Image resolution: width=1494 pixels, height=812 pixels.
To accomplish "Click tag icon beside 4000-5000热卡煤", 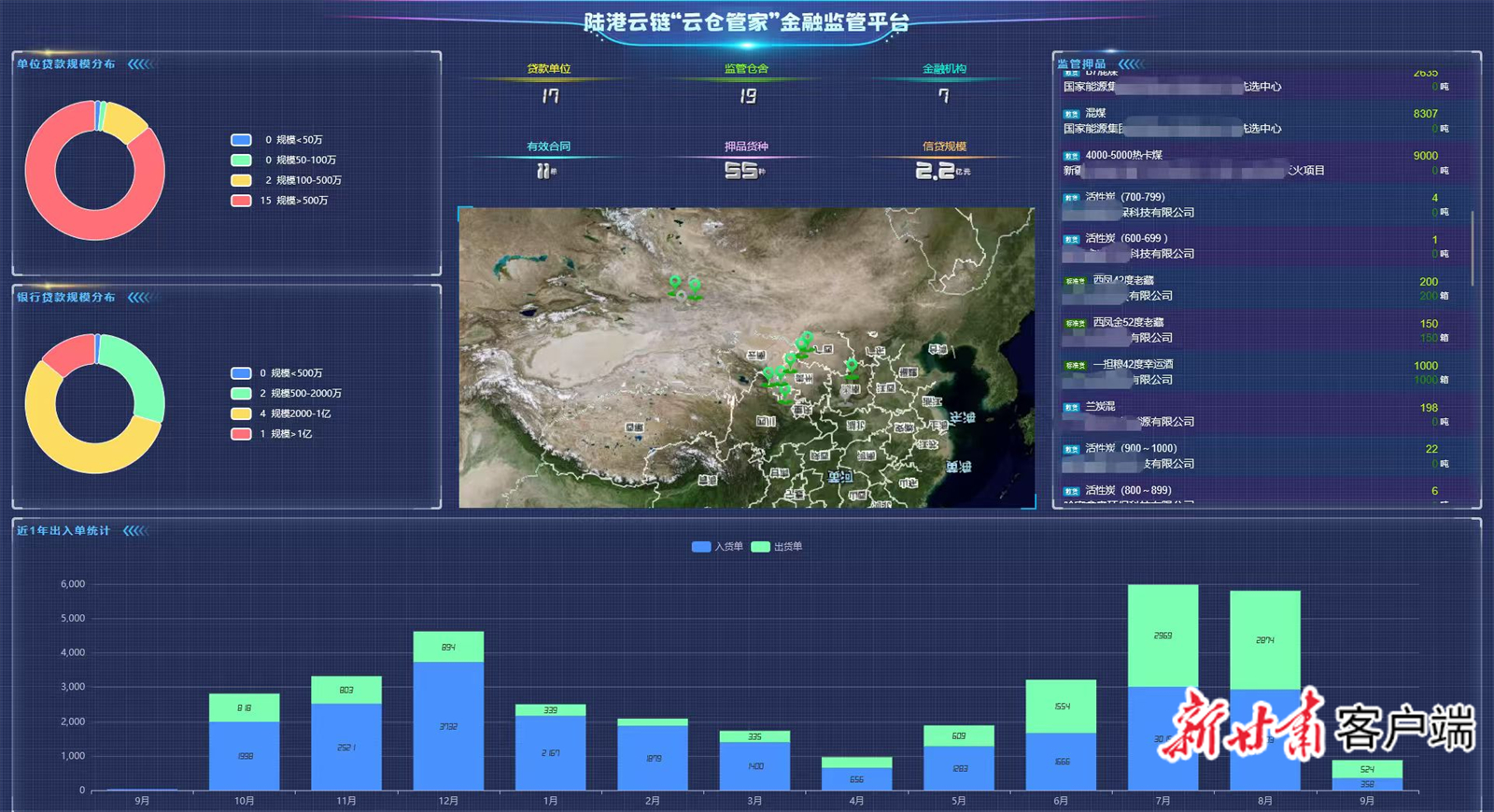I will pos(1071,156).
